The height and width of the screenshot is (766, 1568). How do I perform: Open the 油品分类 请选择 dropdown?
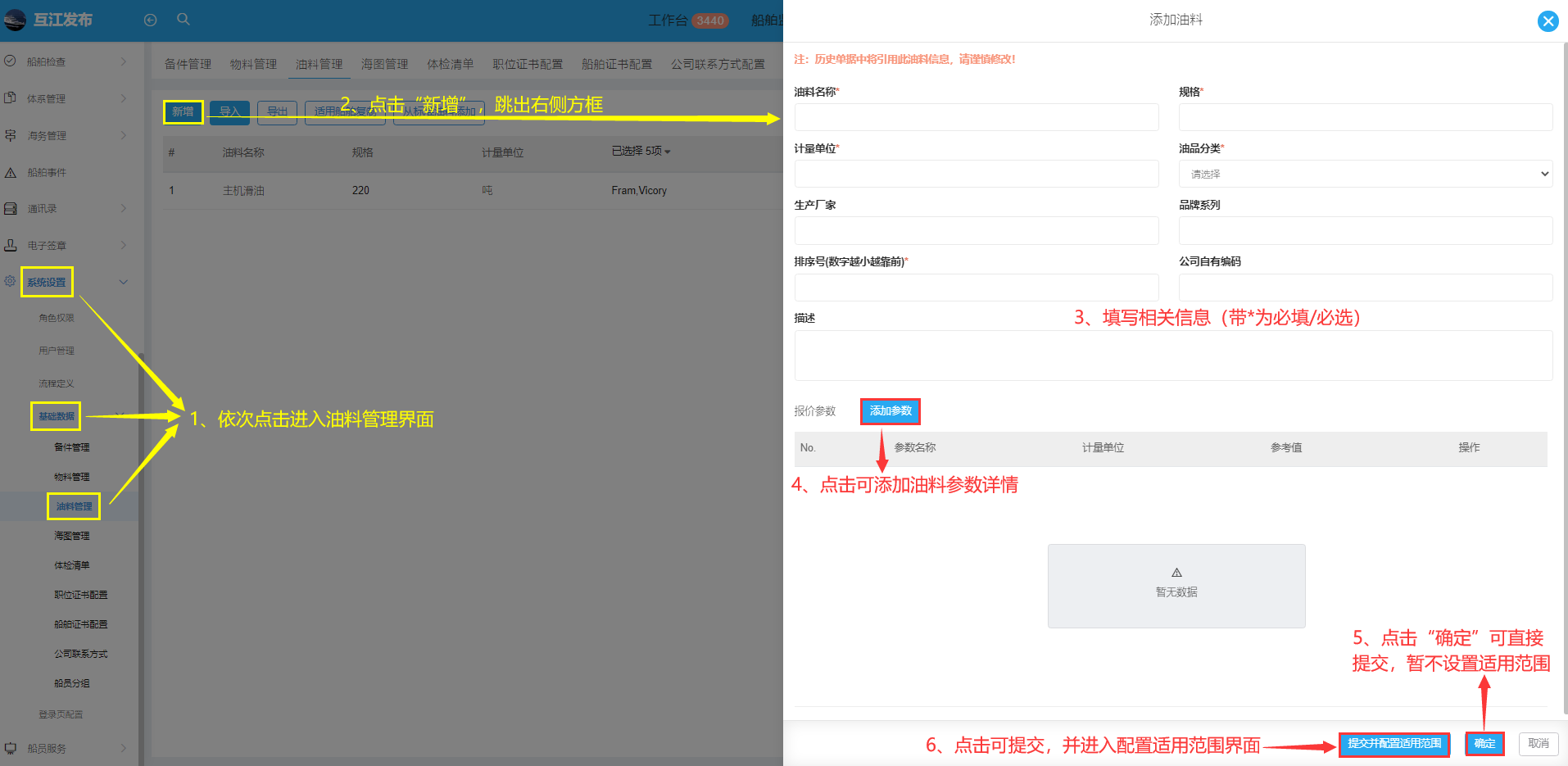click(x=1366, y=174)
